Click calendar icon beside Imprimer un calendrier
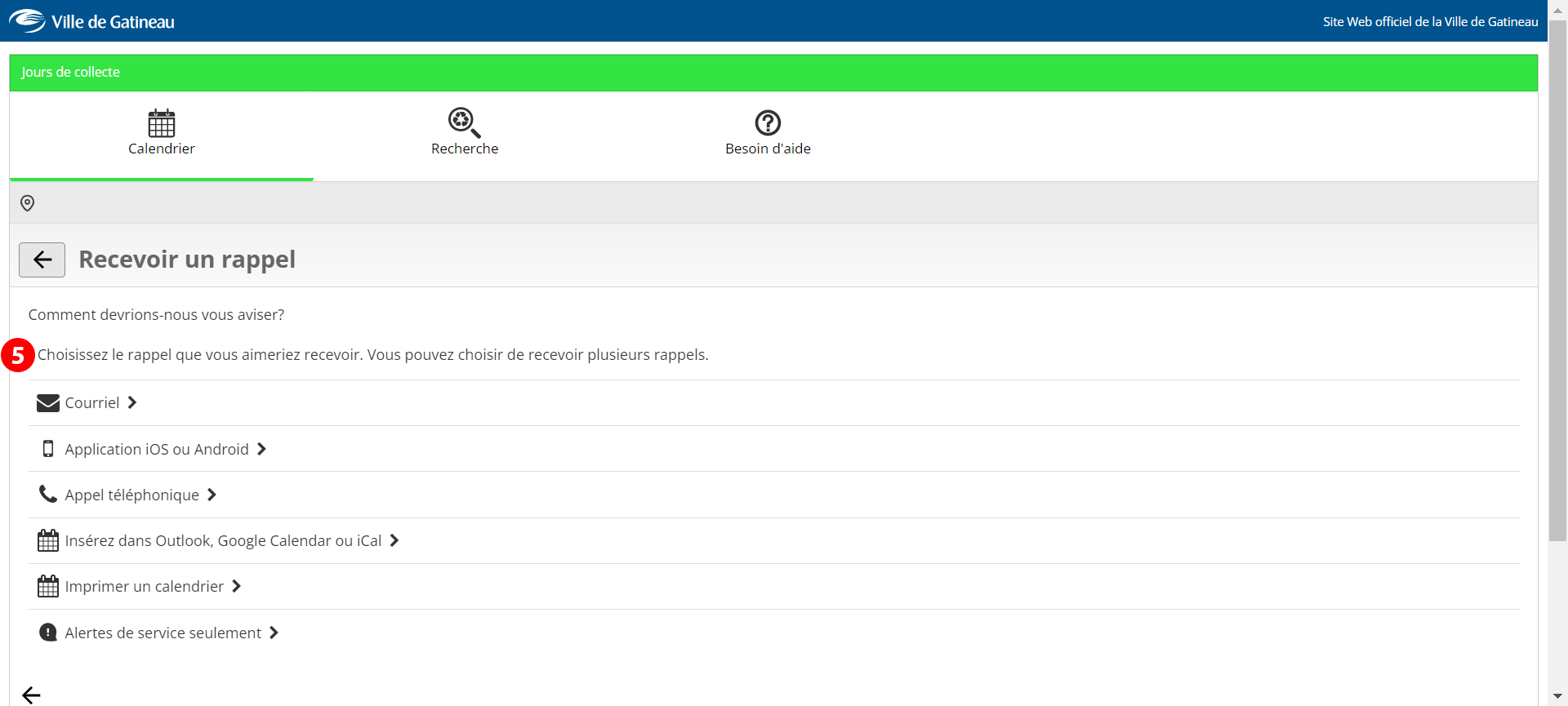The height and width of the screenshot is (706, 1568). [48, 587]
